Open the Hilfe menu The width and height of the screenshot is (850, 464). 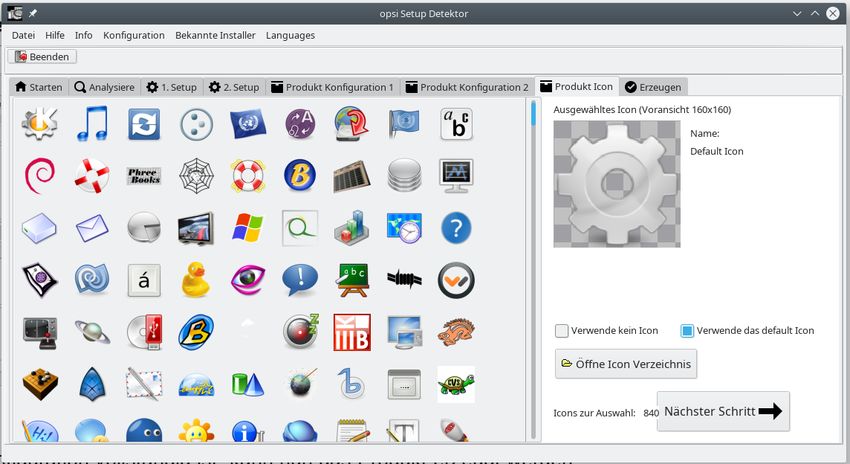point(55,35)
